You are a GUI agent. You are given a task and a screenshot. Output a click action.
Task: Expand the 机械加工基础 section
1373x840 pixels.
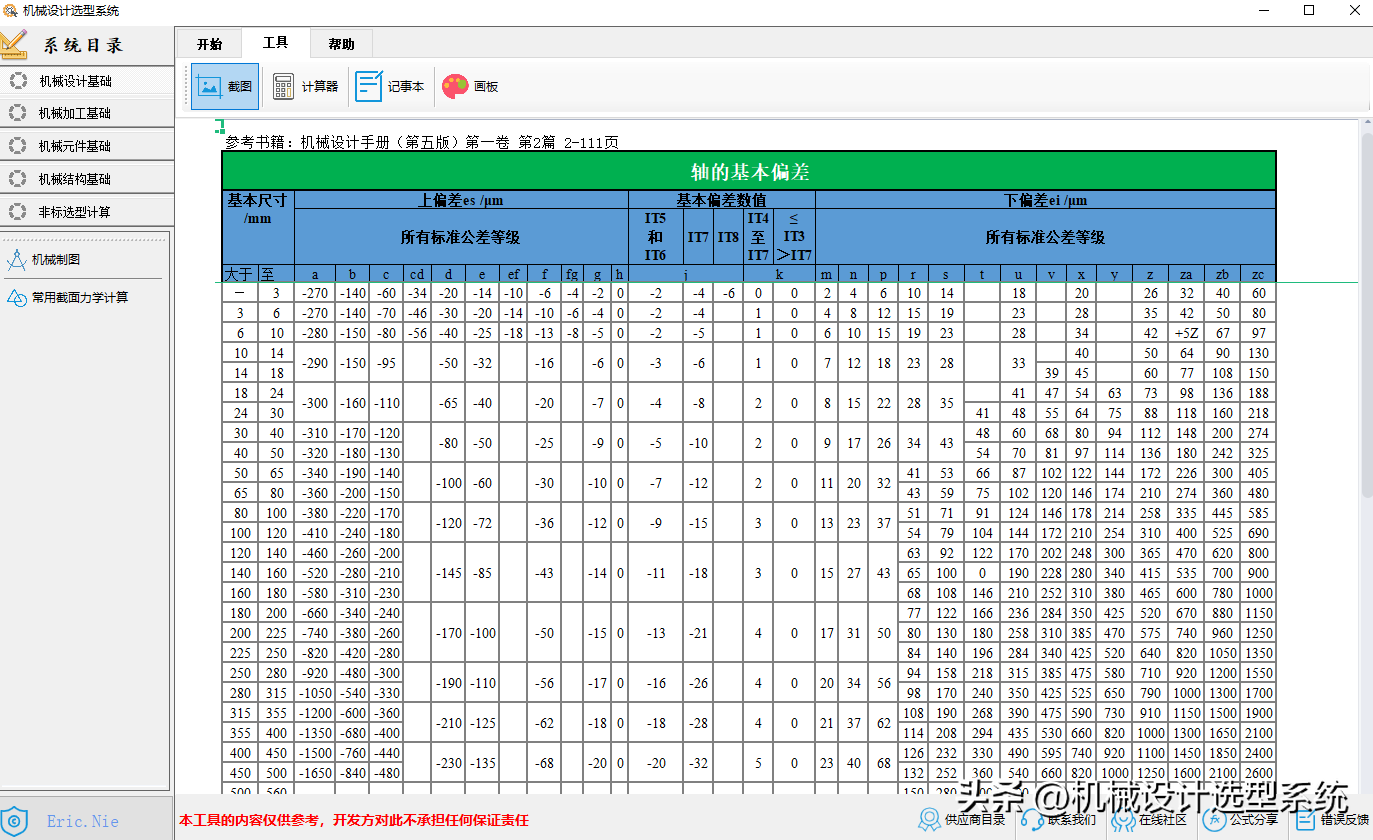click(x=87, y=113)
